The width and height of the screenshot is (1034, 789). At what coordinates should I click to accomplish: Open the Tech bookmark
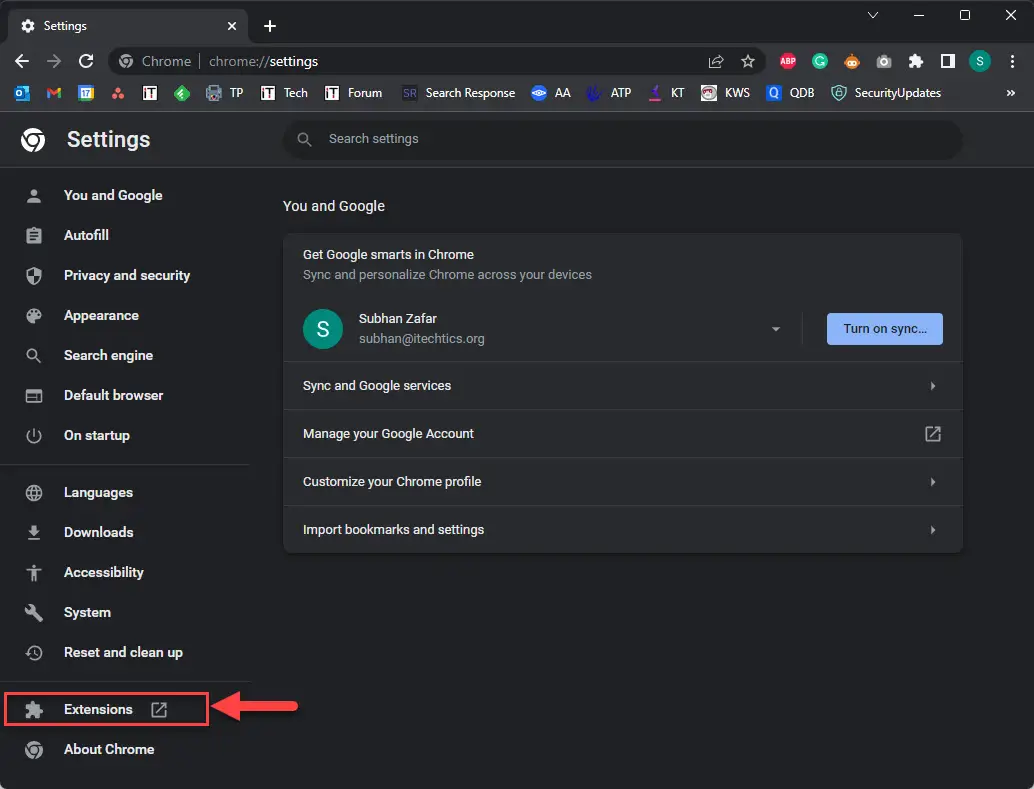pyautogui.click(x=284, y=93)
